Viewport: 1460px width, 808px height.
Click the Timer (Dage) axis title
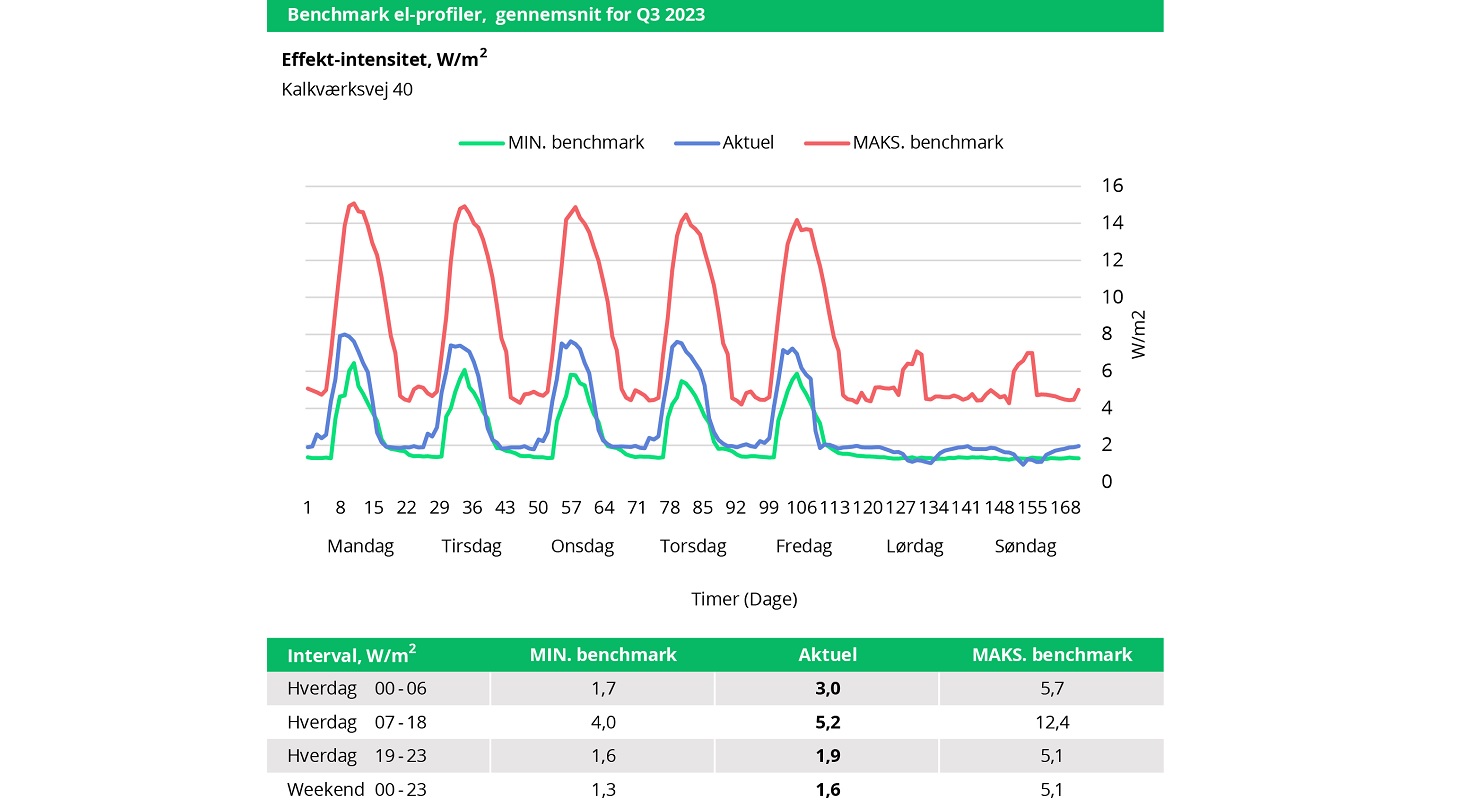click(x=744, y=599)
